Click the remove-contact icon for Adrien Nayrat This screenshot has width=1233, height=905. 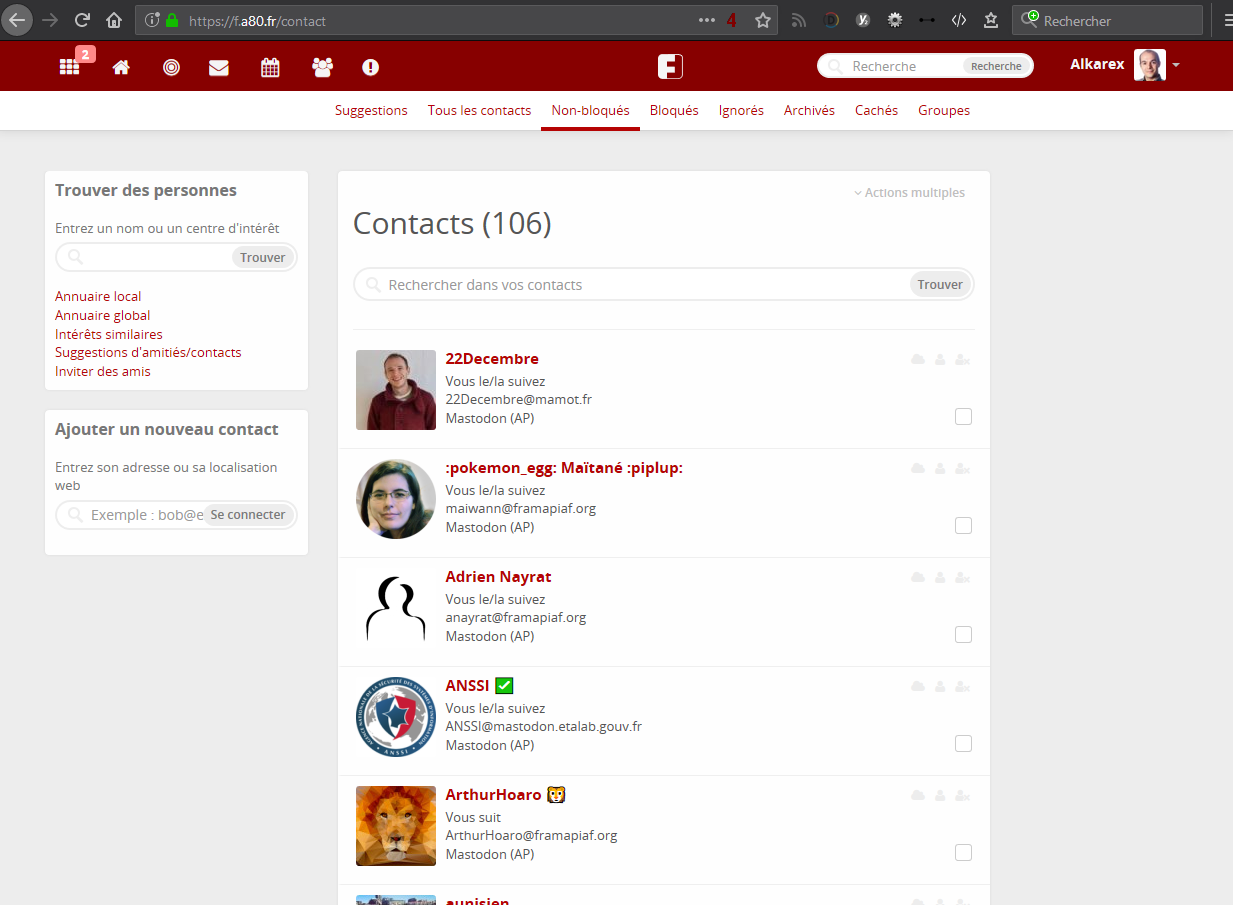pos(962,577)
